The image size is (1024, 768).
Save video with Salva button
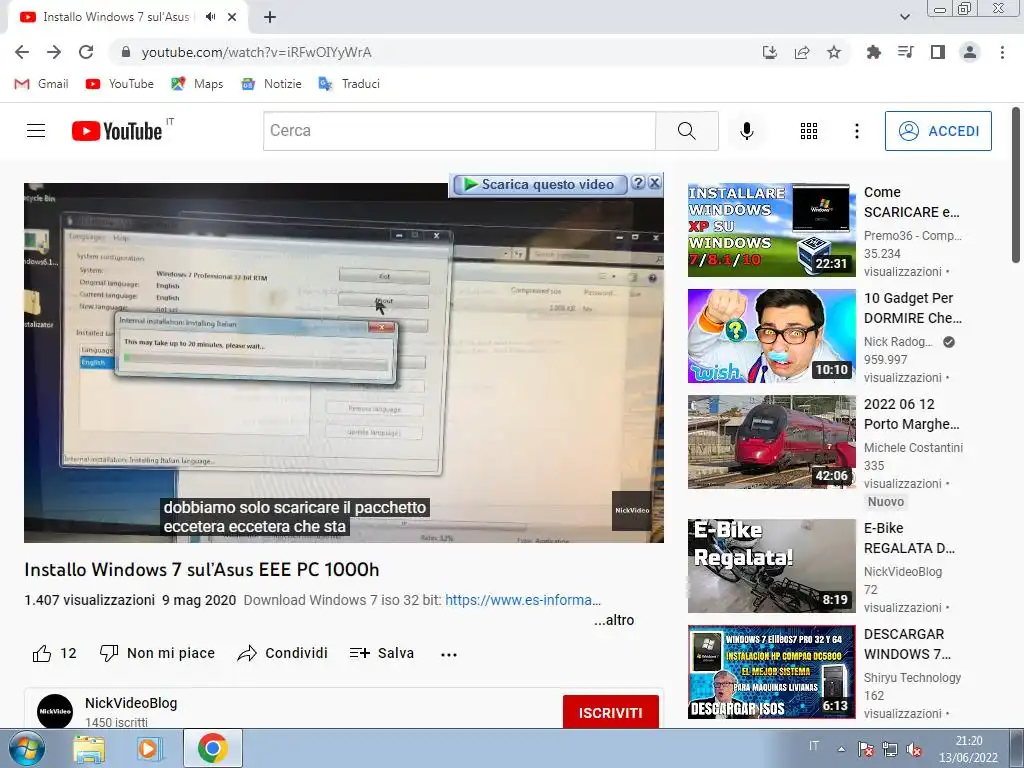click(x=381, y=653)
